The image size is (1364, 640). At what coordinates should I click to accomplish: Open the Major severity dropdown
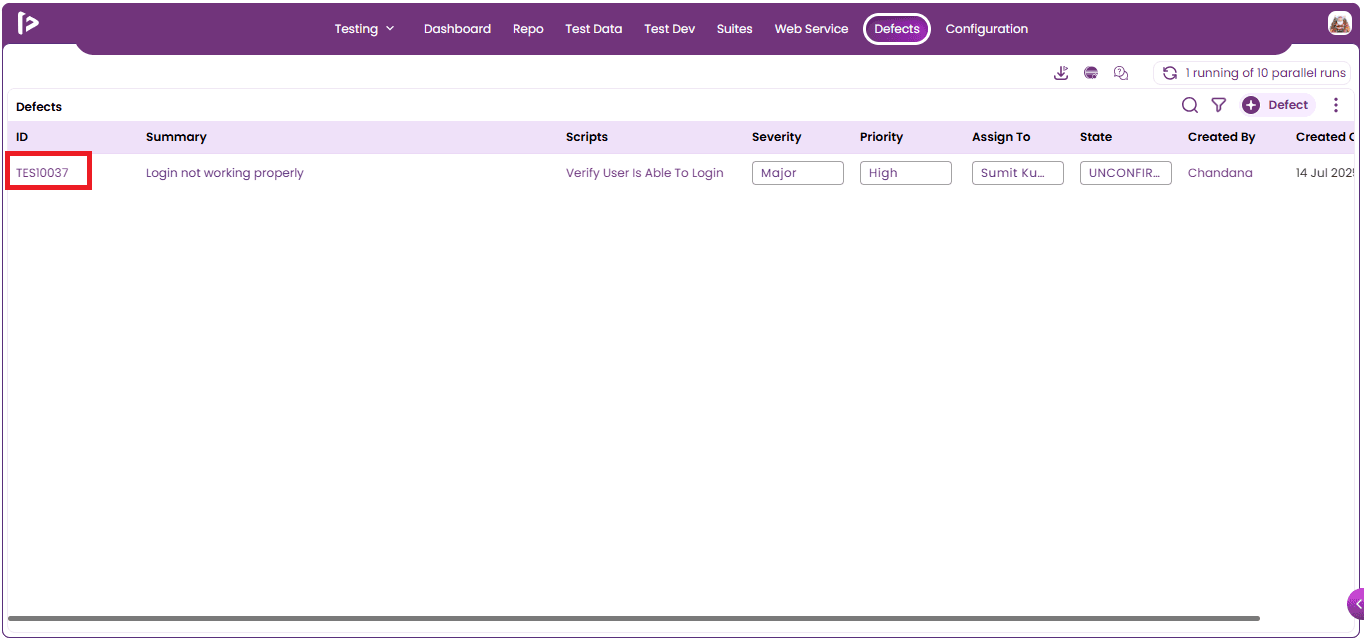pos(798,173)
